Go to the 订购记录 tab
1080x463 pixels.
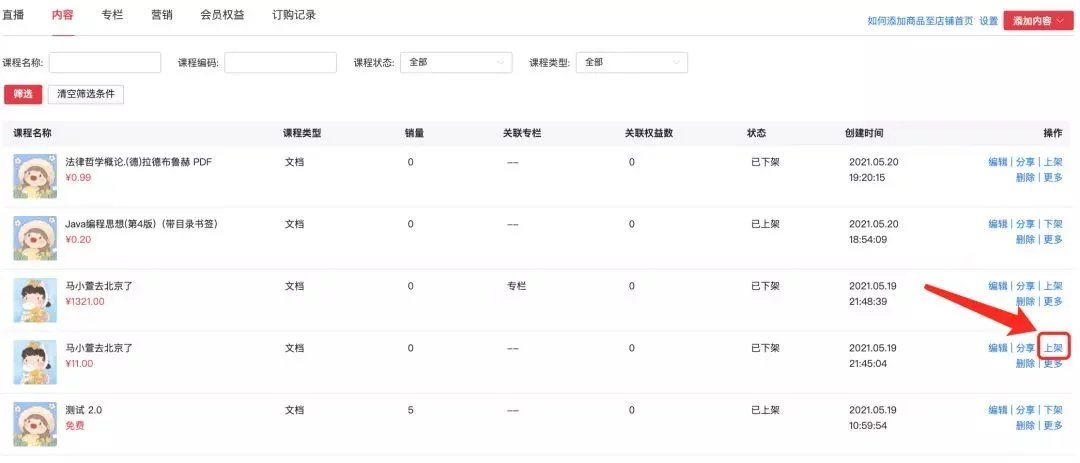294,14
